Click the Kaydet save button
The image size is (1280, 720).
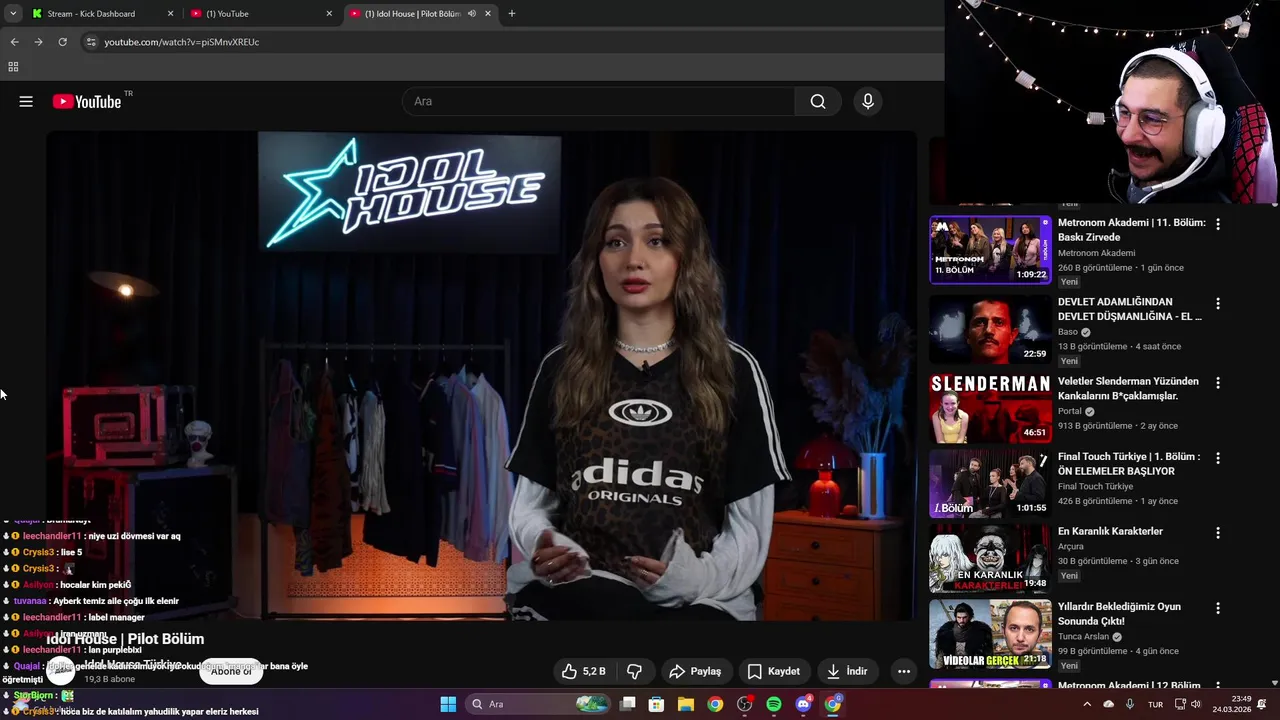(x=774, y=671)
